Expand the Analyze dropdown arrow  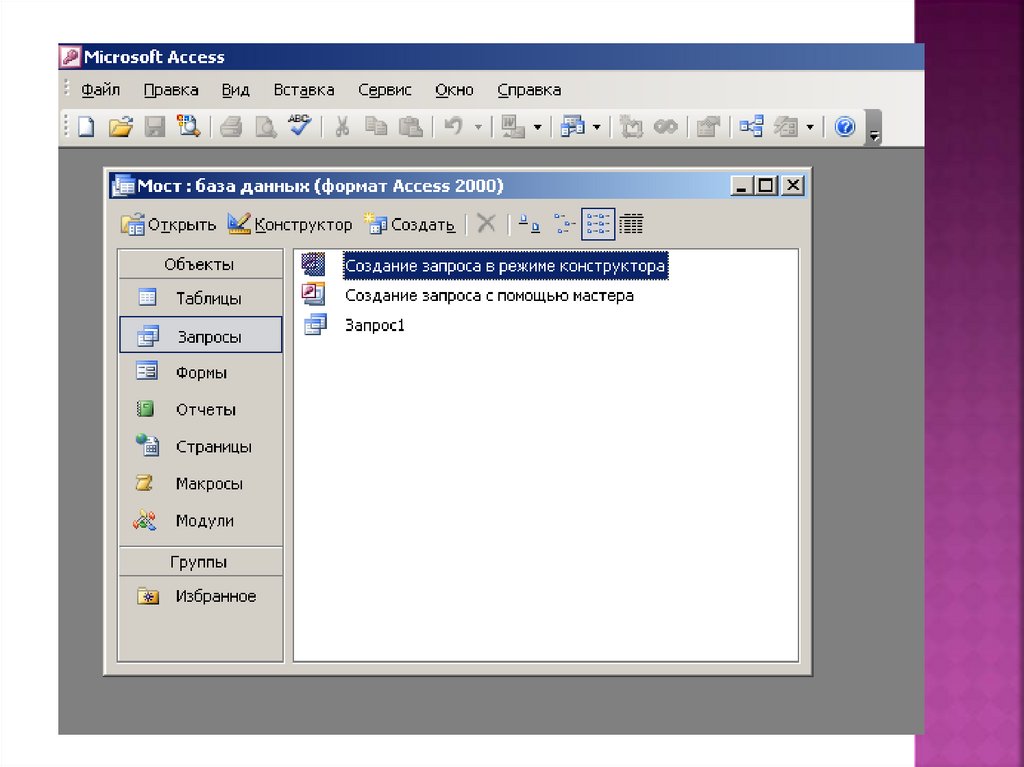596,127
